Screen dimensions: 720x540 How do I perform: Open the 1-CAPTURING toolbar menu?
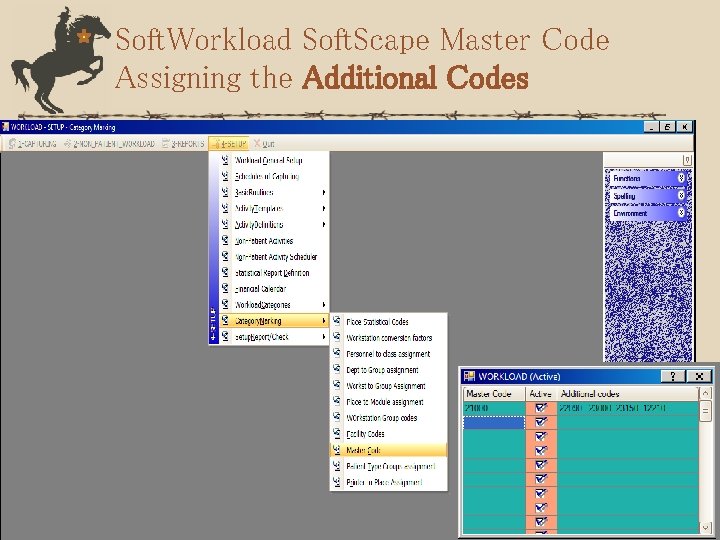coord(33,144)
